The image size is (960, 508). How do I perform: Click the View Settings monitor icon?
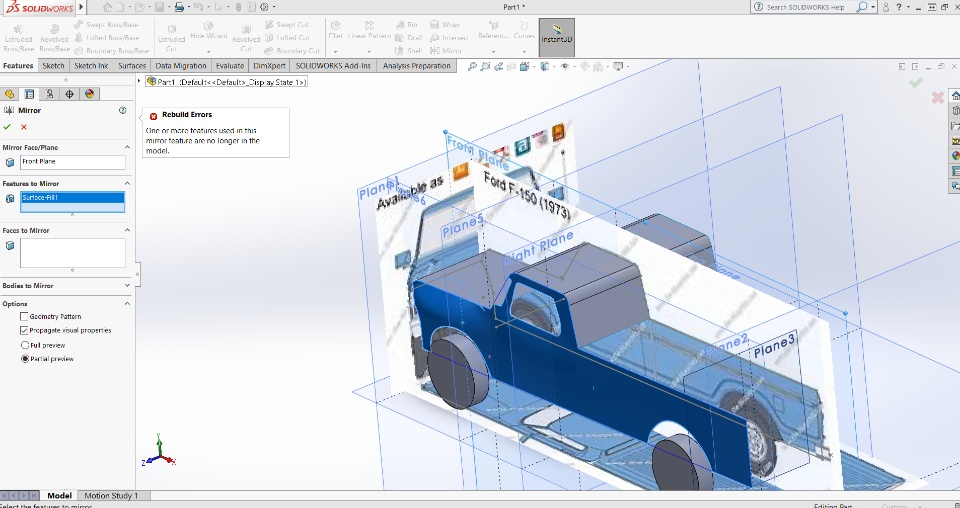pos(618,66)
